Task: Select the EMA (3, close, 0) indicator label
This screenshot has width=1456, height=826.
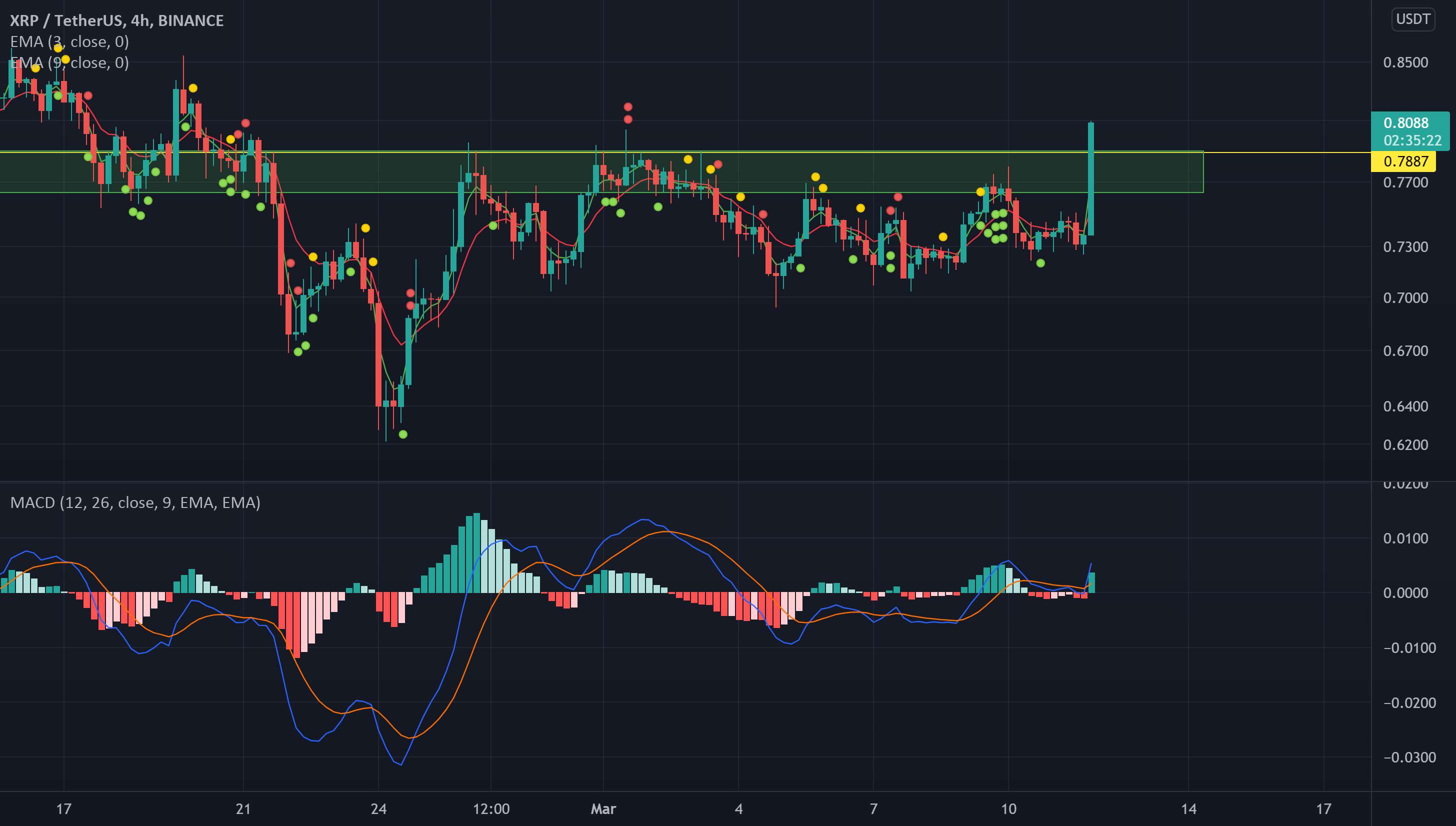Action: pyautogui.click(x=69, y=41)
